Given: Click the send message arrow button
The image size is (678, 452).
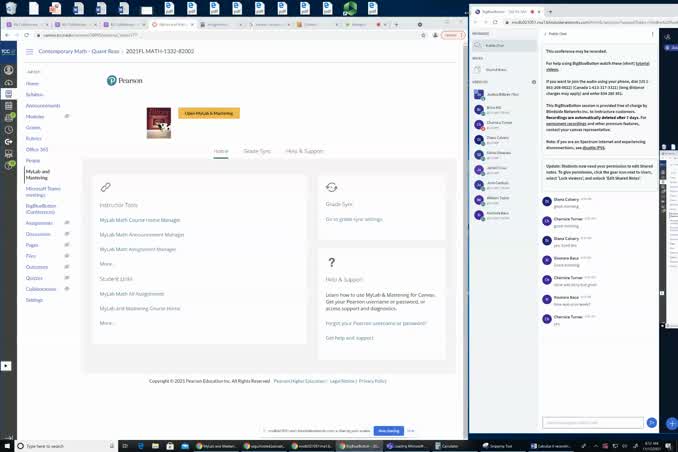Looking at the screenshot, I should pos(652,423).
